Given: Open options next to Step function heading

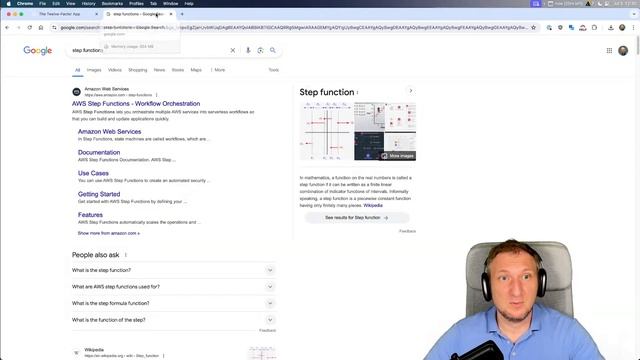Looking at the screenshot, I should point(358,93).
